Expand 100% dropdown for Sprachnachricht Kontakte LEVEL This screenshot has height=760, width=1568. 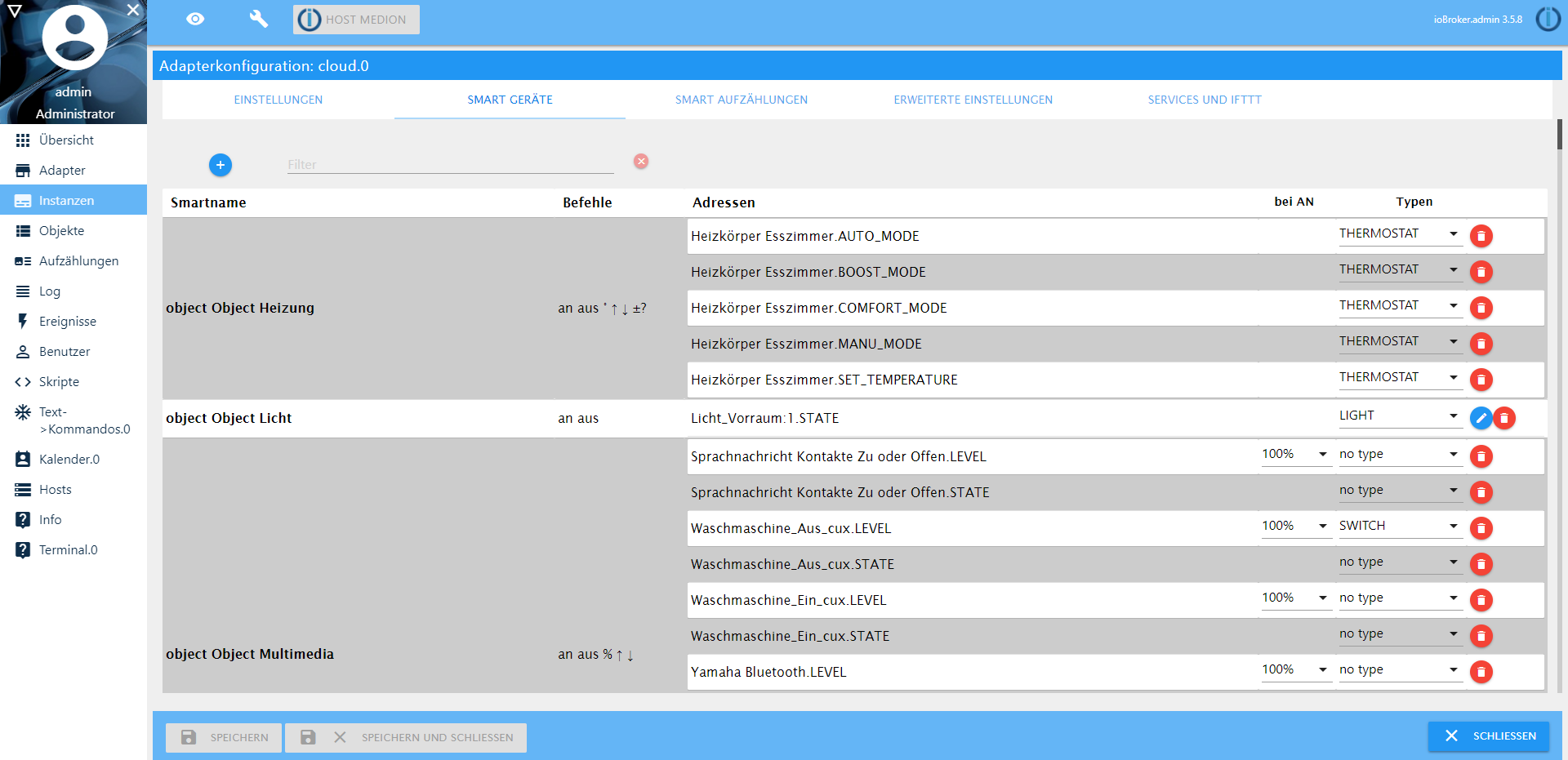pyautogui.click(x=1295, y=455)
